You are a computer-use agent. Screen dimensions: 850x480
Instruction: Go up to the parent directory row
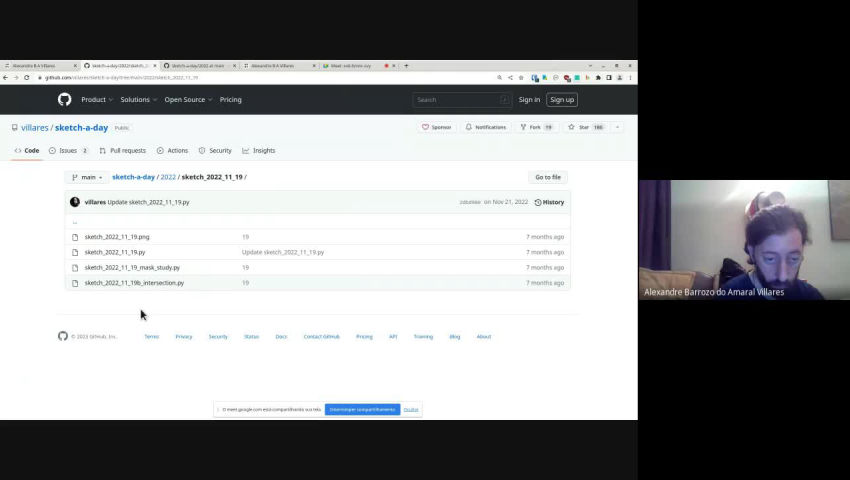tap(75, 222)
